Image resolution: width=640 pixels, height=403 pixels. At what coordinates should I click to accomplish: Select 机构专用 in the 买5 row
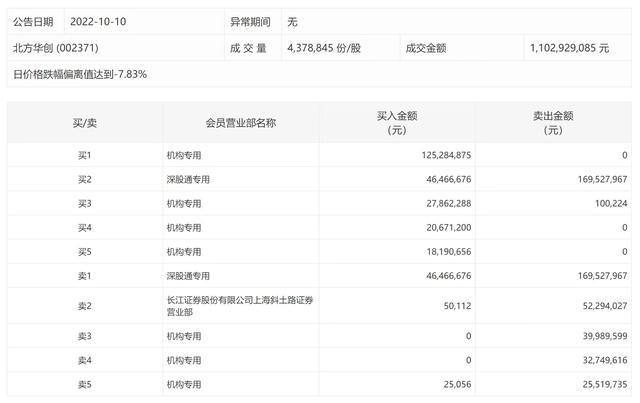pyautogui.click(x=184, y=252)
